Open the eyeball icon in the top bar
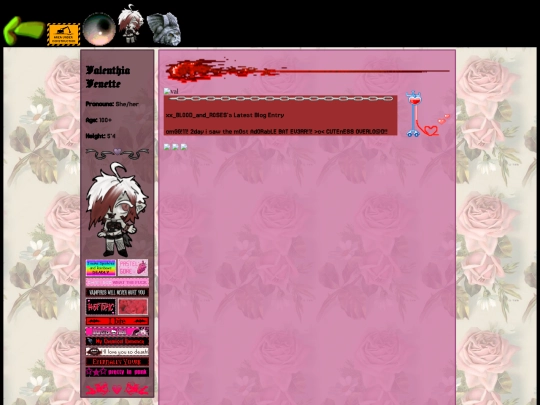Image resolution: width=540 pixels, height=405 pixels. point(99,29)
